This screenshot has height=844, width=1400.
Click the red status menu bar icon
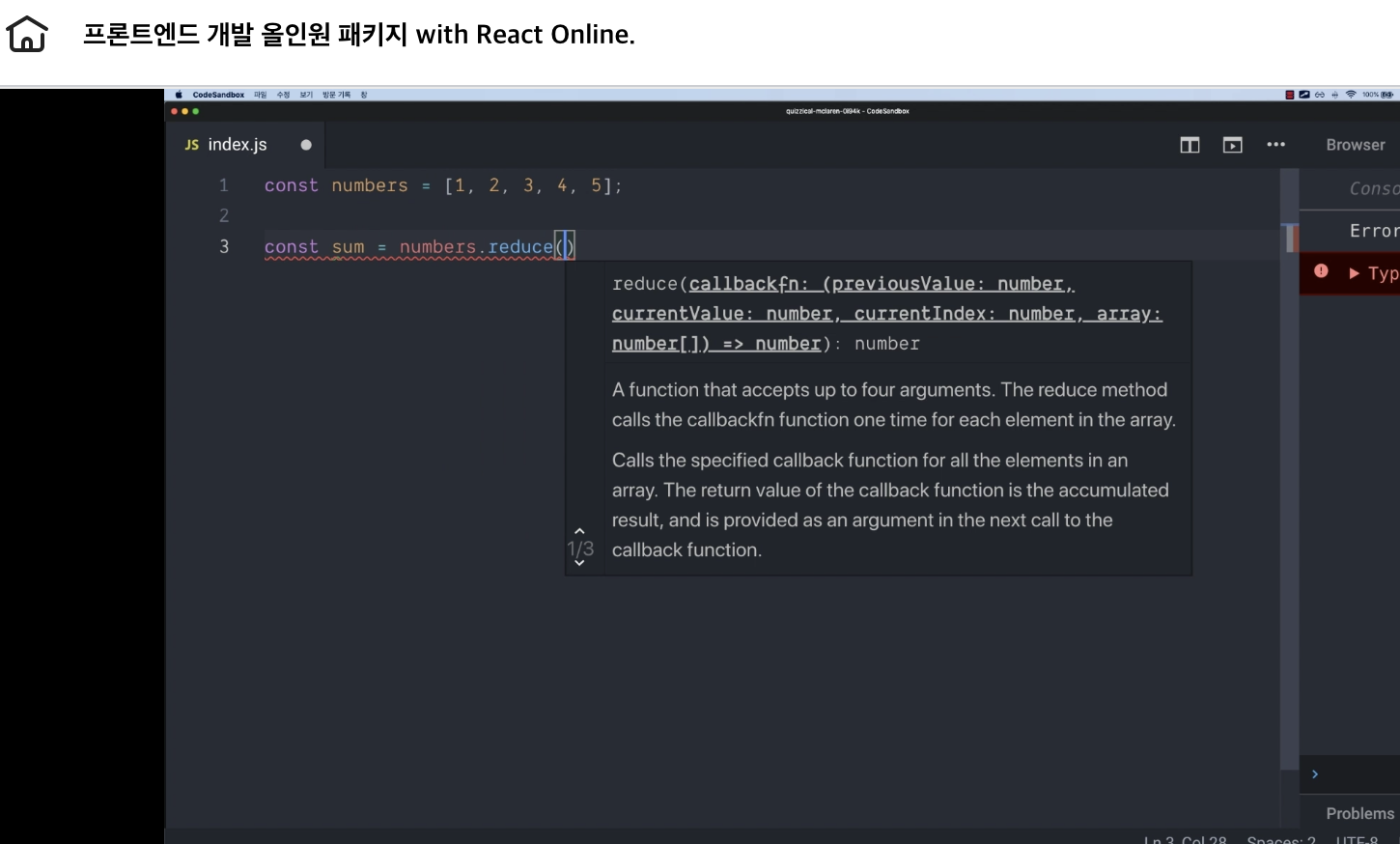[x=1290, y=95]
